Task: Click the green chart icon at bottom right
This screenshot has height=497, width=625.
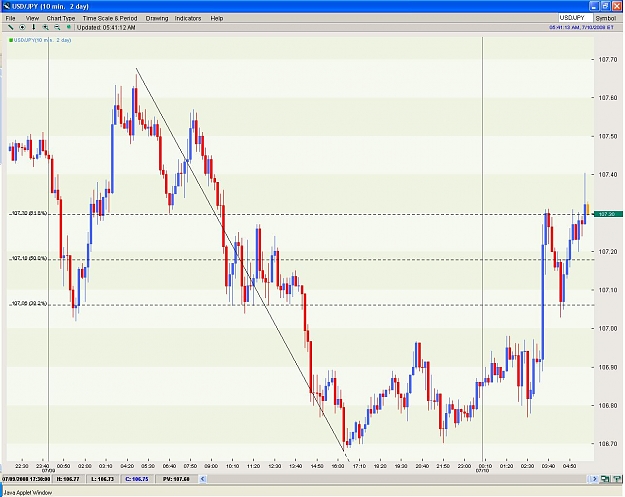Action: pos(605,479)
